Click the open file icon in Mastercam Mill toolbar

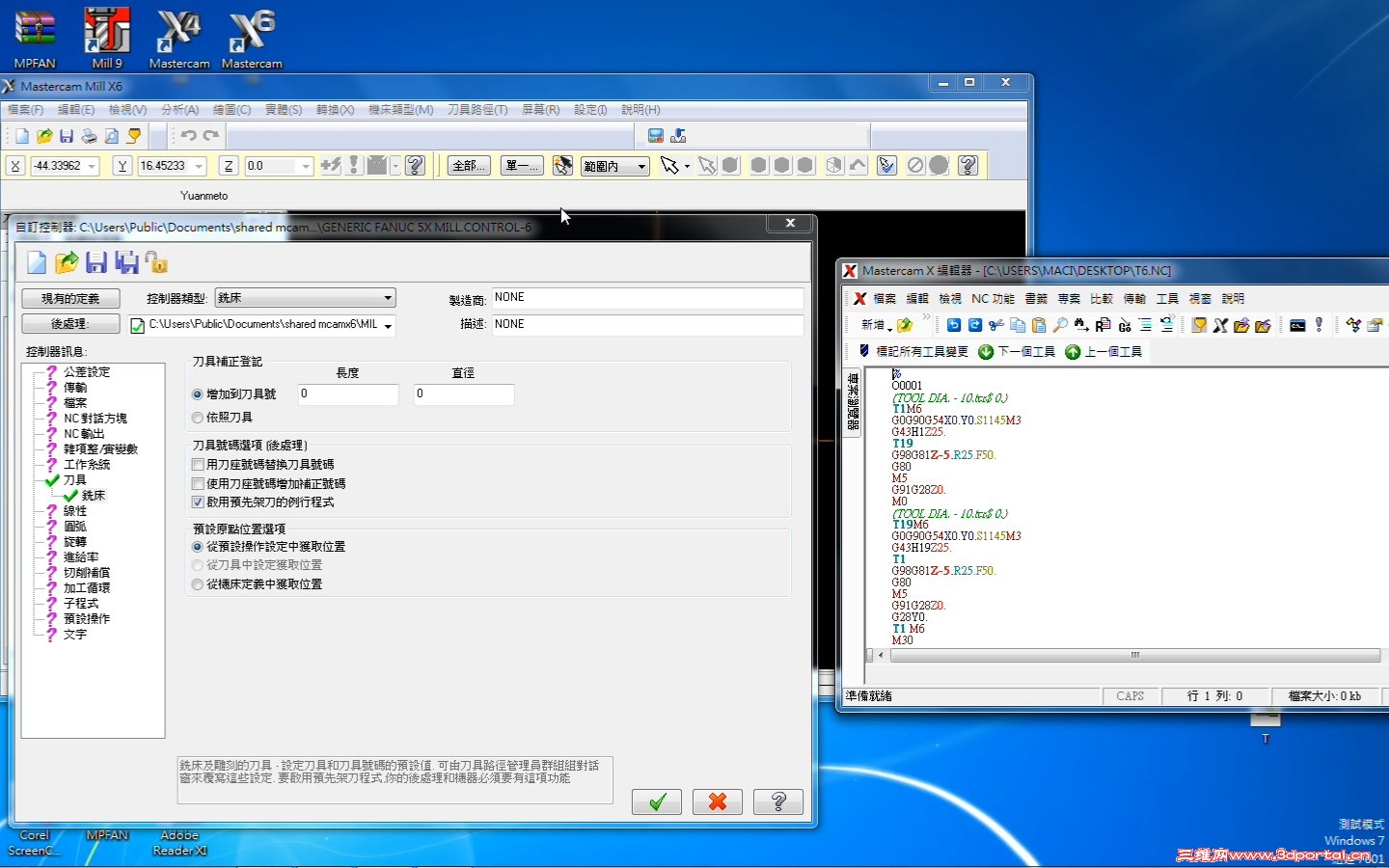tap(44, 136)
